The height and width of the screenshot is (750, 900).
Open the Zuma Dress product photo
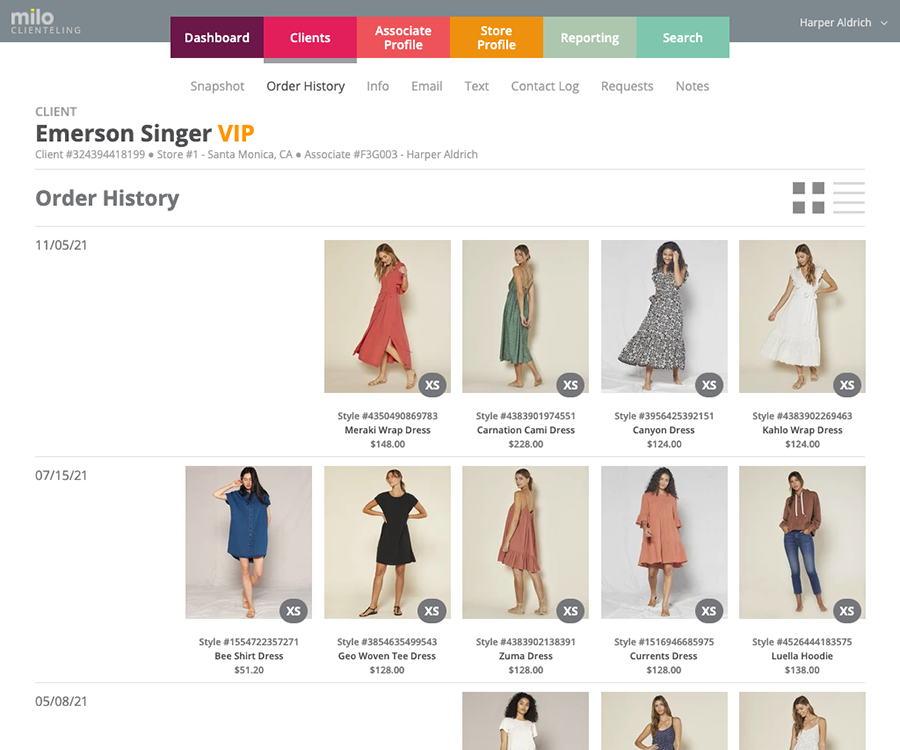(525, 542)
